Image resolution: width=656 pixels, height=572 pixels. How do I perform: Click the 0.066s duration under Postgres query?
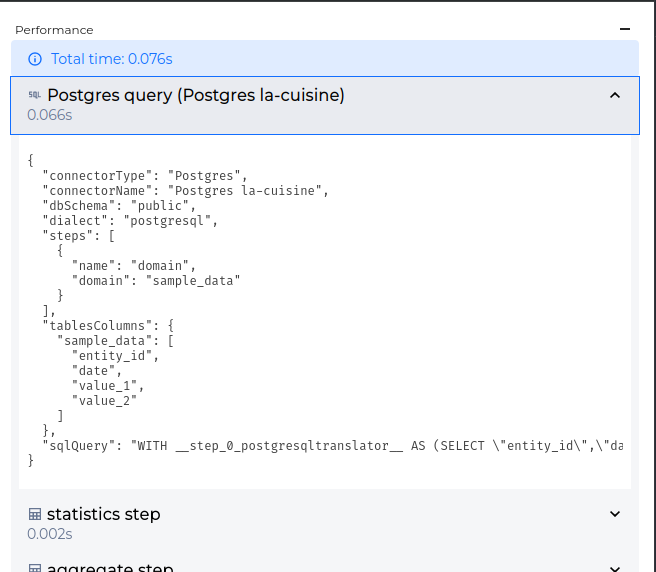click(x=50, y=115)
